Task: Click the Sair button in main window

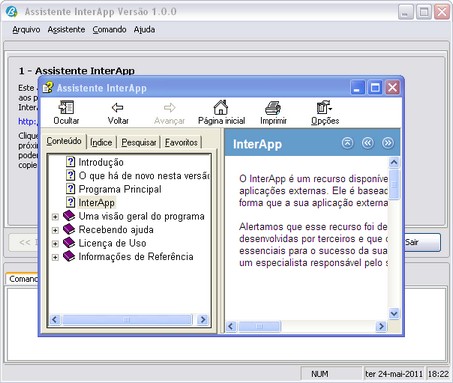Action: [x=422, y=242]
